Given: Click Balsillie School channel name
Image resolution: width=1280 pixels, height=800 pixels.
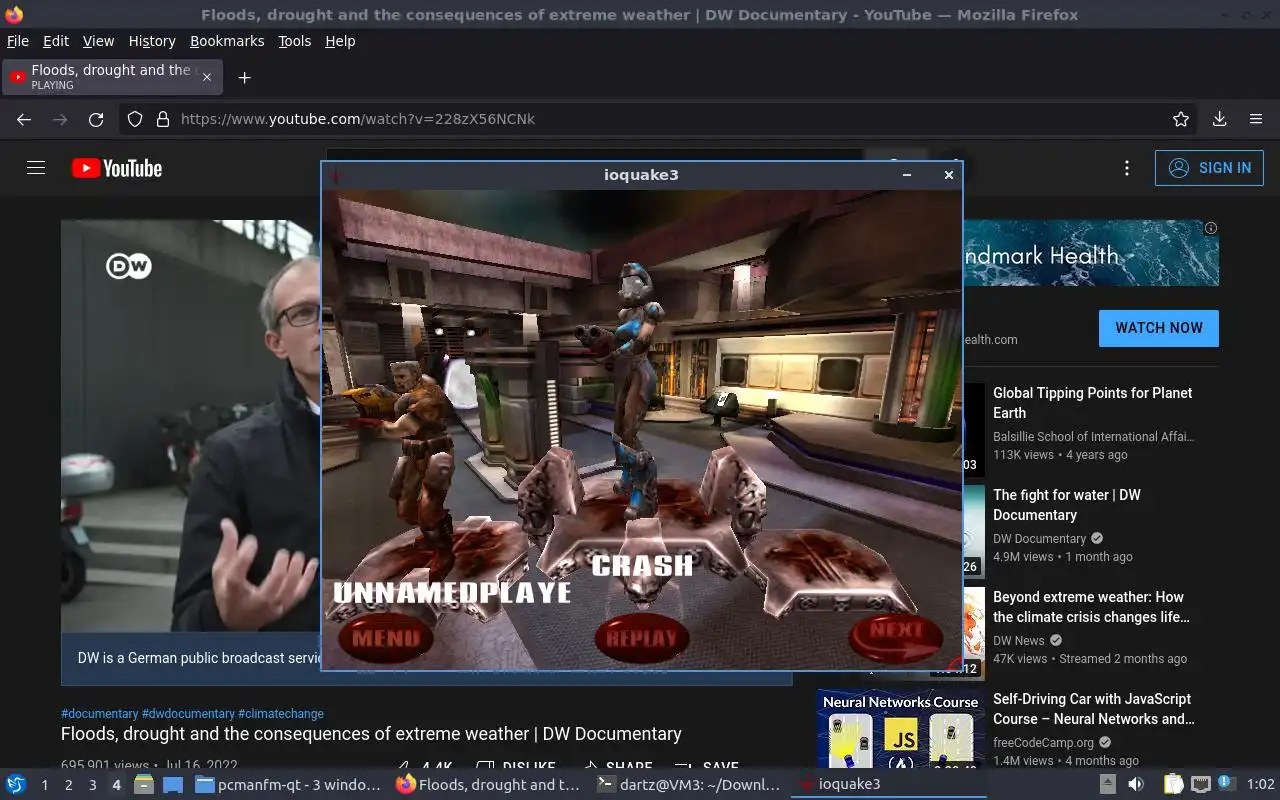Looking at the screenshot, I should [1093, 437].
